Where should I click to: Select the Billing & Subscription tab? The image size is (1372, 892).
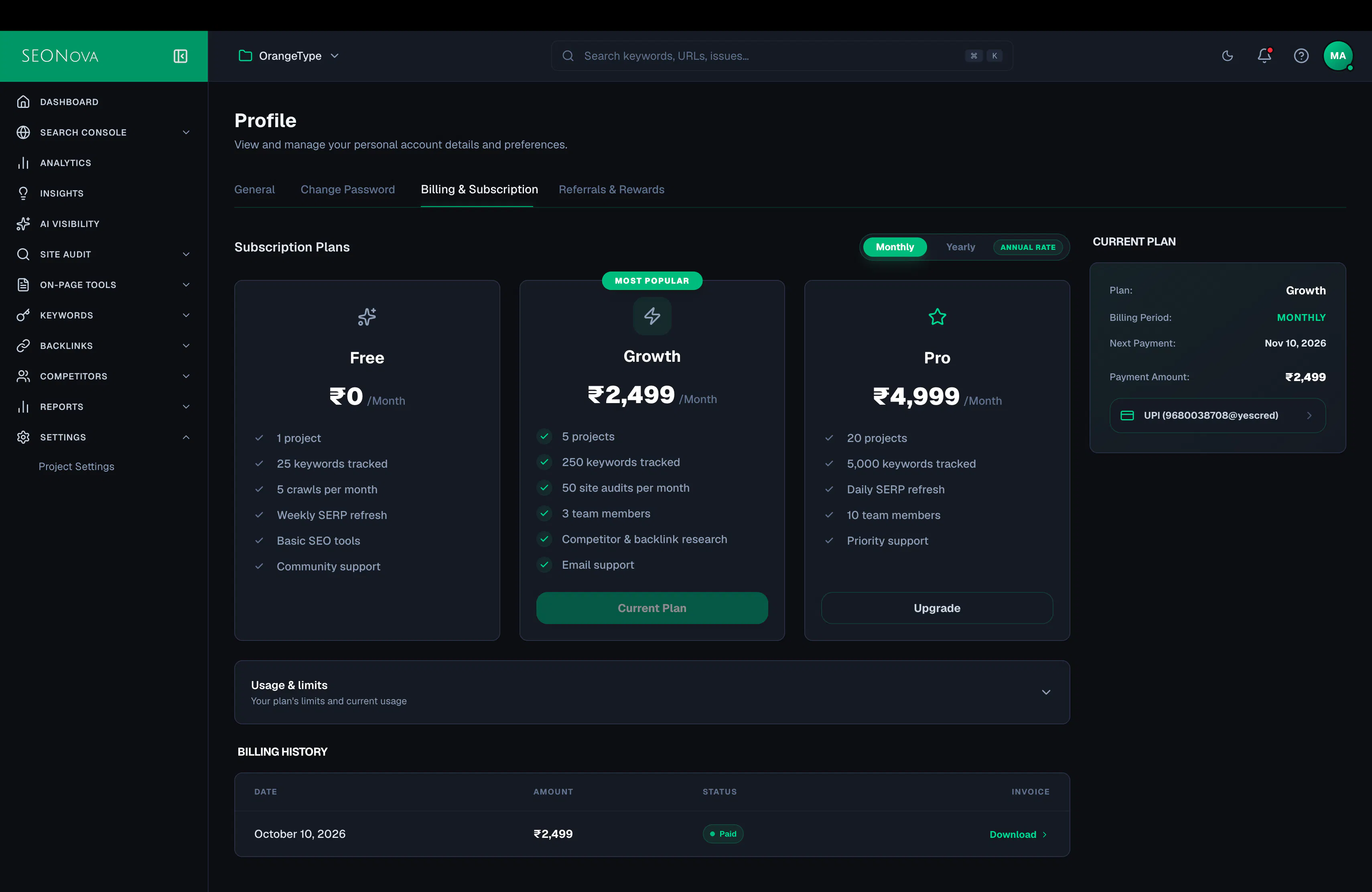479,190
